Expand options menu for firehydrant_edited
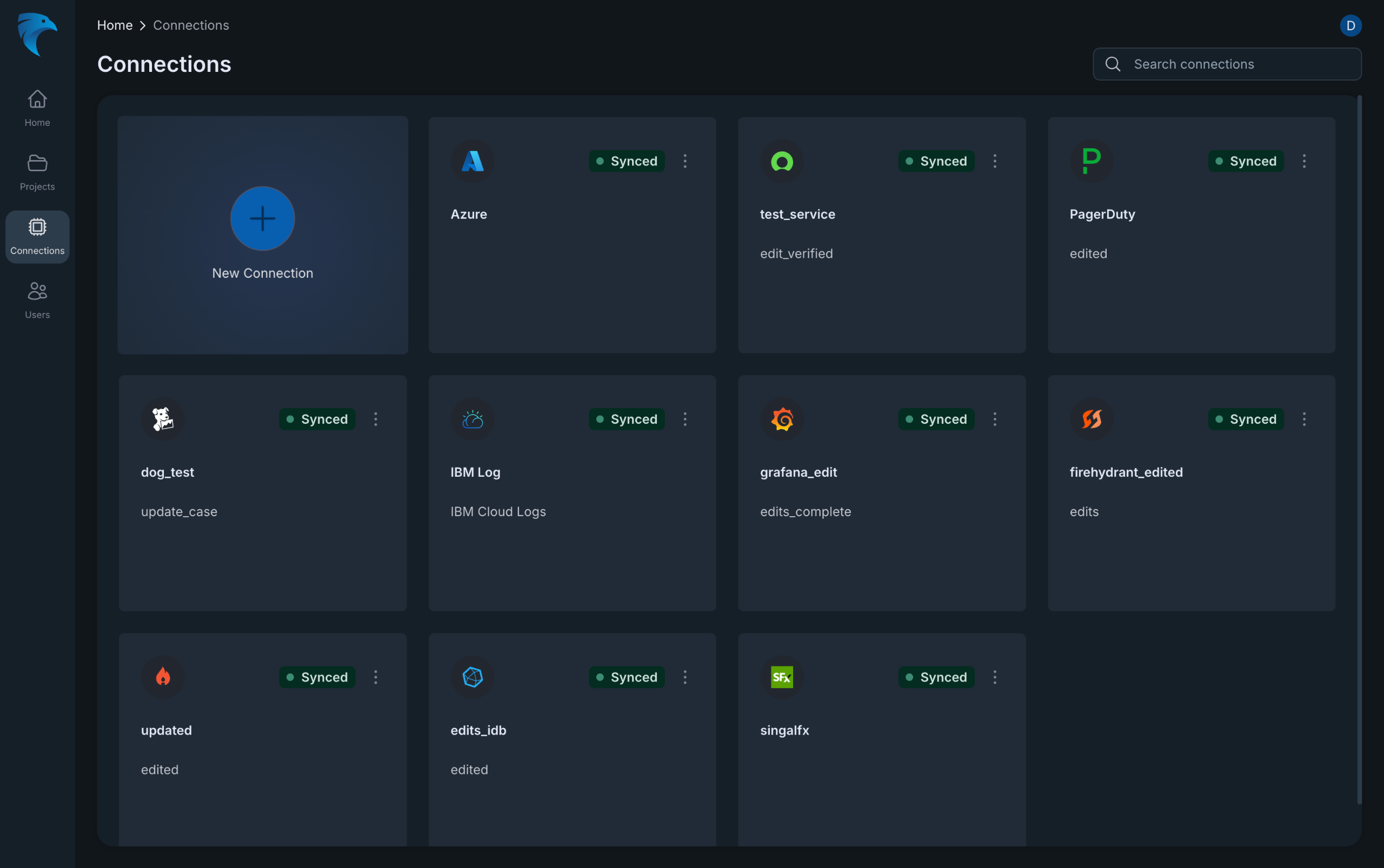The height and width of the screenshot is (868, 1384). [1303, 419]
